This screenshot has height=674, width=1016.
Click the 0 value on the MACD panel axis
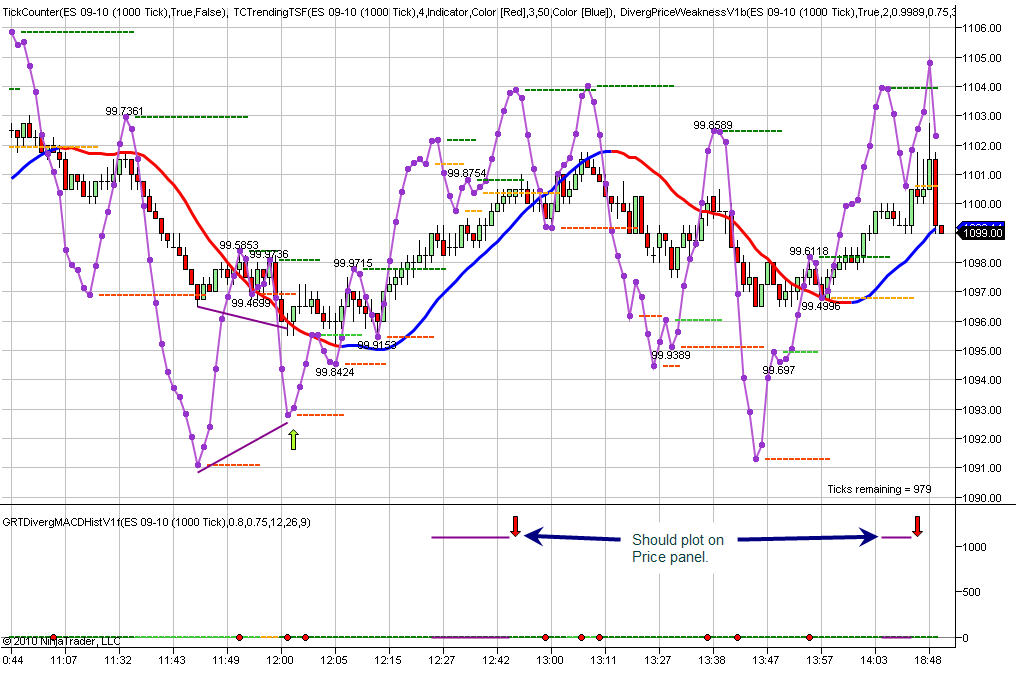click(965, 638)
